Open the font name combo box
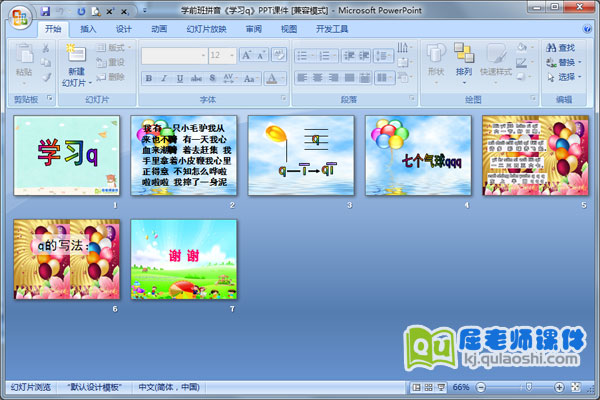Viewport: 600px width, 400px height. tap(174, 56)
